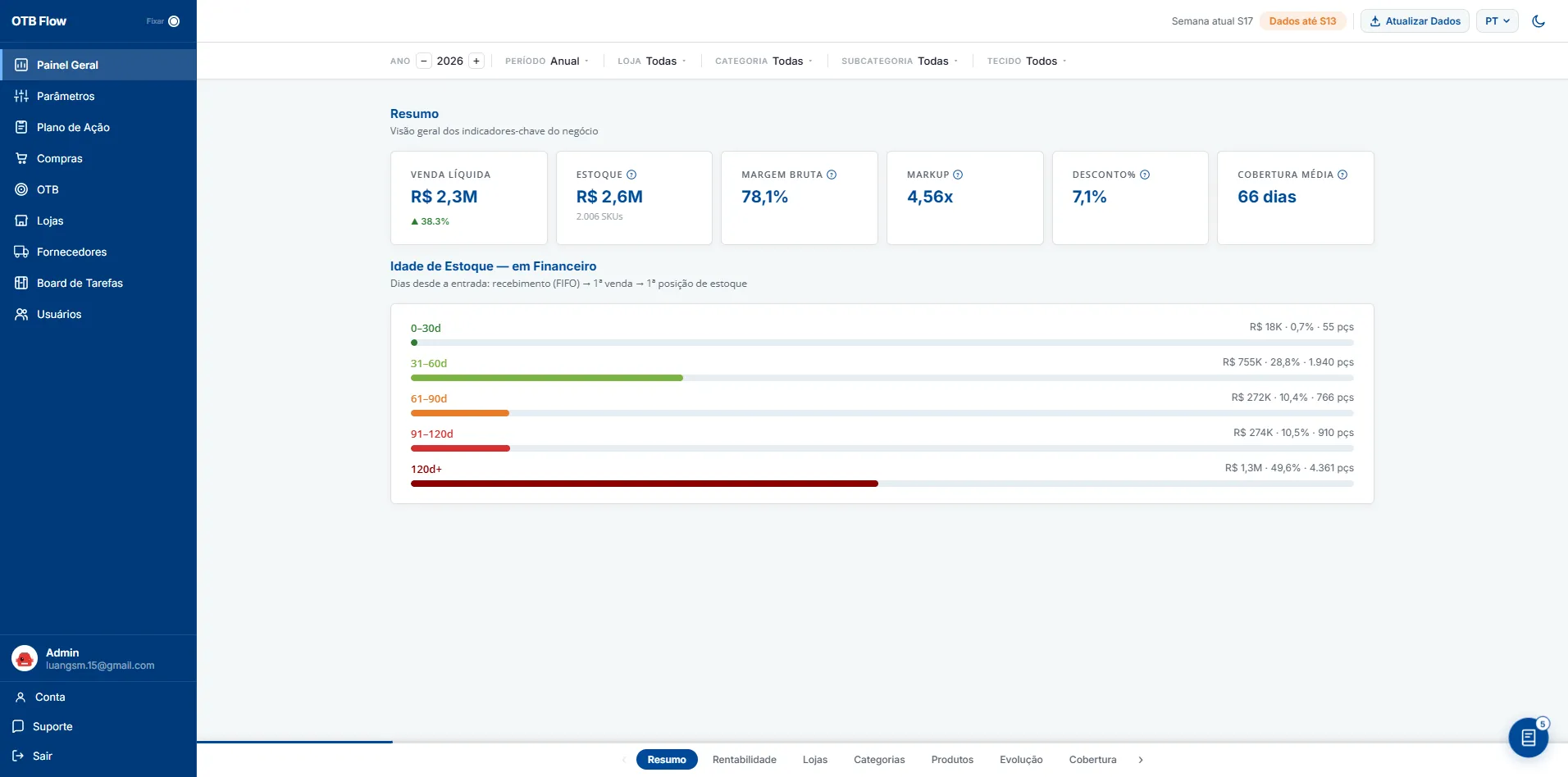Viewport: 1568px width, 777px height.
Task: Click the OTB target icon
Action: [x=21, y=189]
